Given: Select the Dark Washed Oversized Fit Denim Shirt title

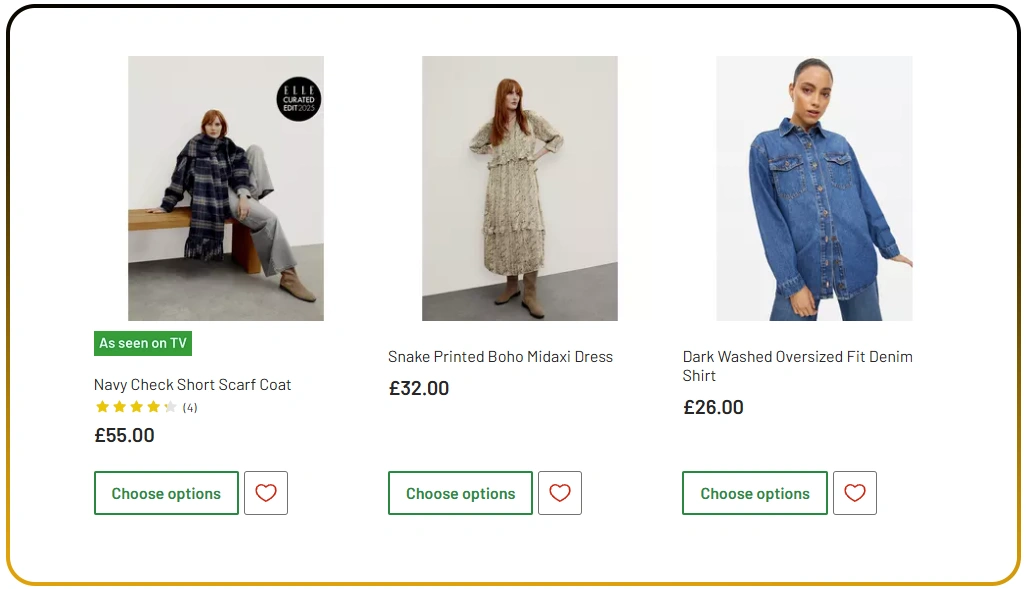Looking at the screenshot, I should pos(797,366).
